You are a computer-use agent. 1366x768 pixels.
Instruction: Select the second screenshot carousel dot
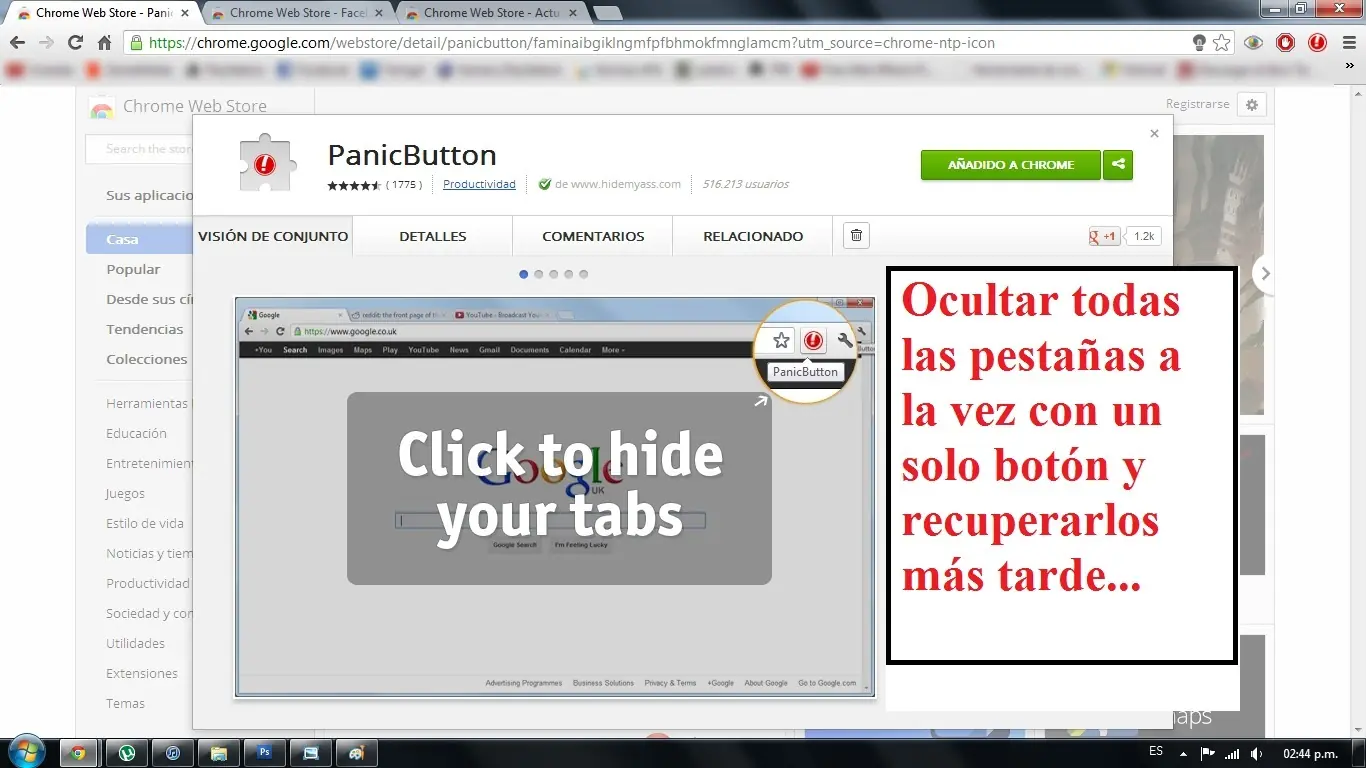pos(539,274)
